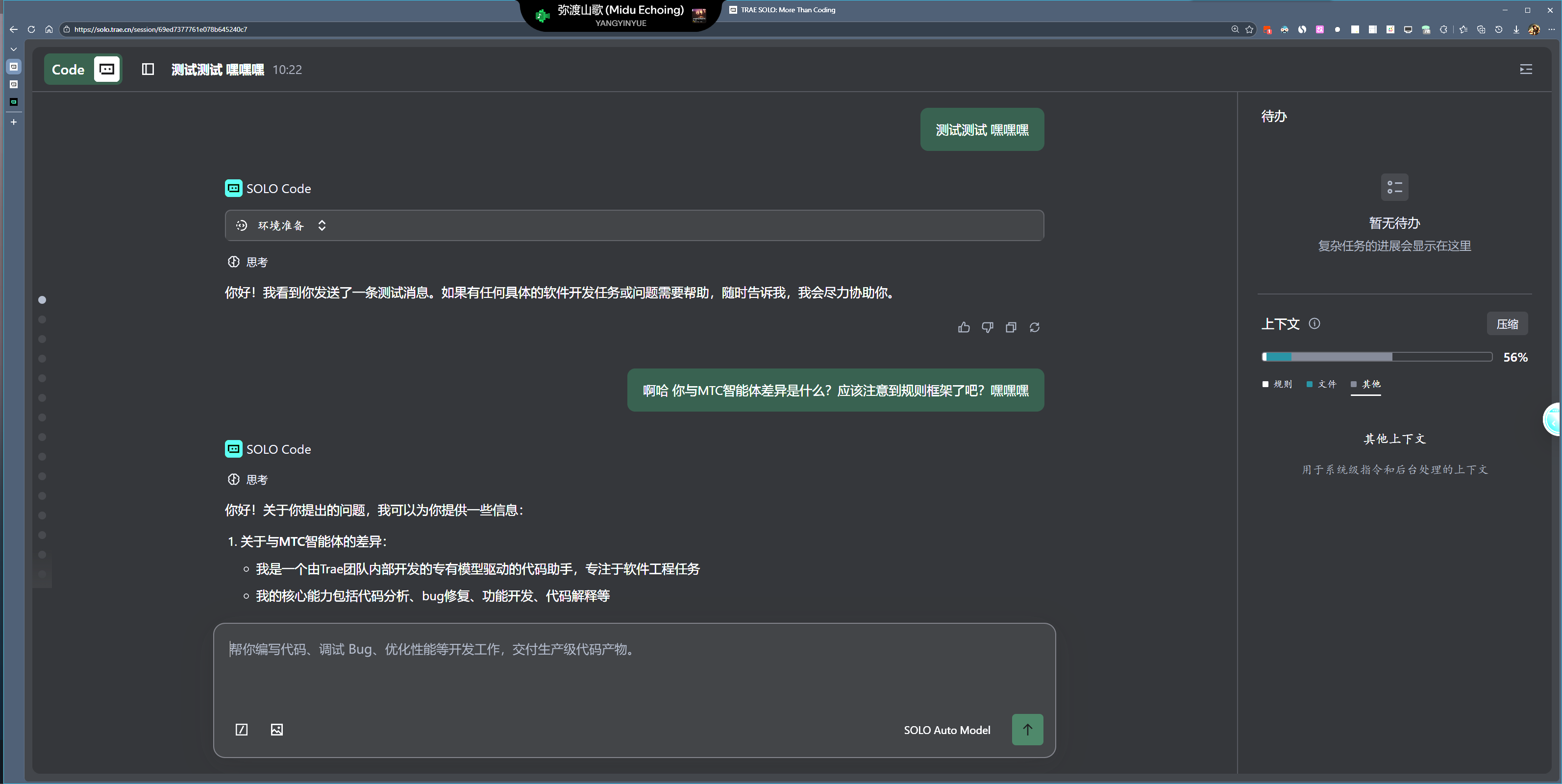The image size is (1562, 784).
Task: Expand the 环境准备 section
Action: 322,225
